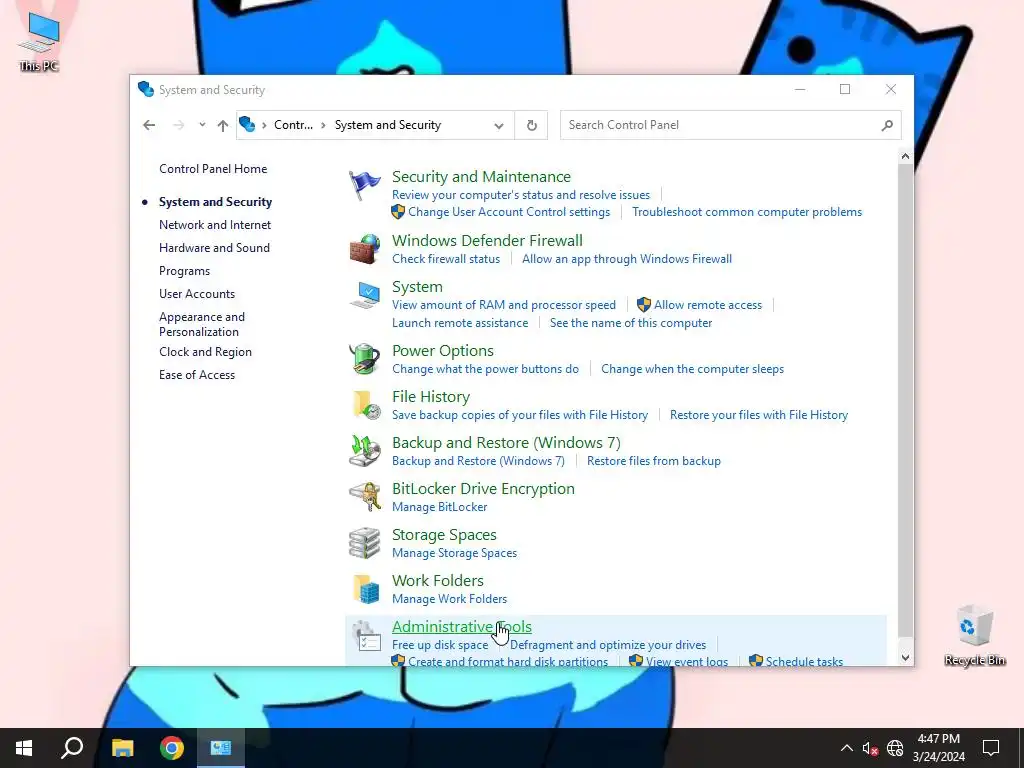Click the BitLocker Drive Encryption key icon

pos(364,496)
